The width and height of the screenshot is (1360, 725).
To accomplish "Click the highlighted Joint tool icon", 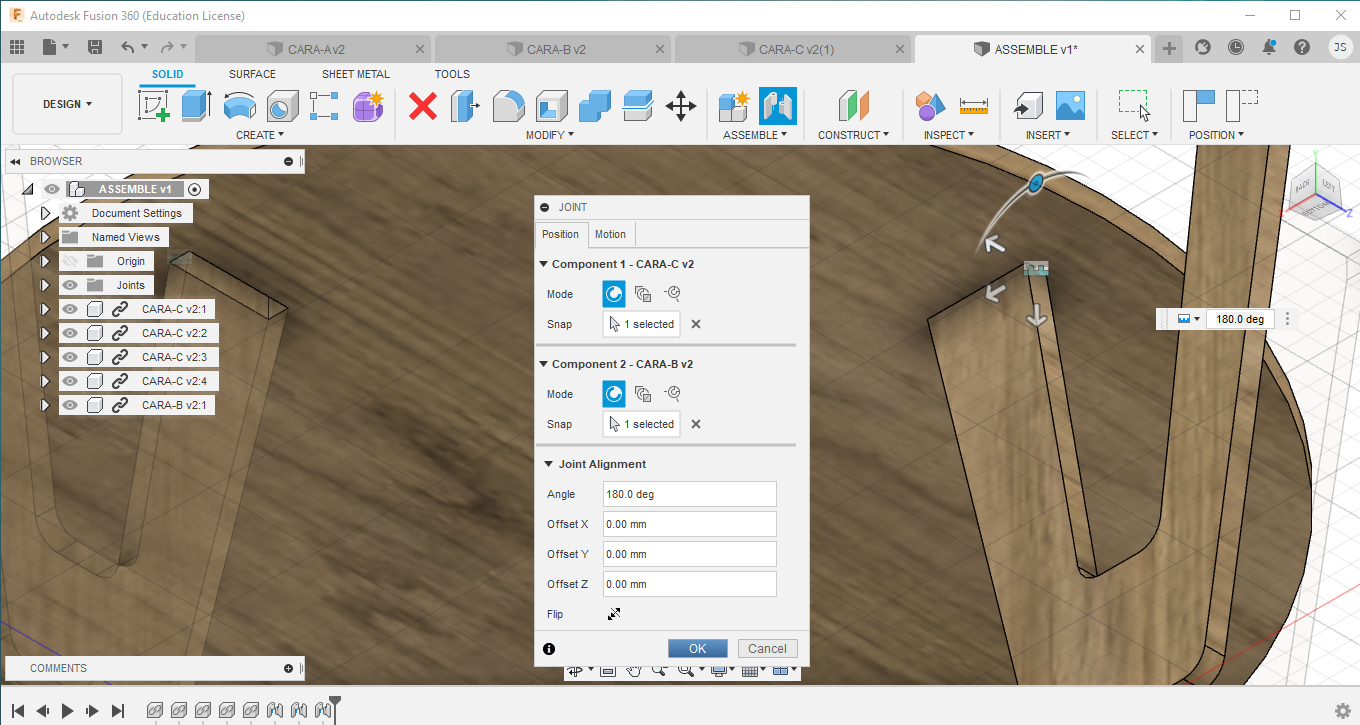I will tap(777, 105).
